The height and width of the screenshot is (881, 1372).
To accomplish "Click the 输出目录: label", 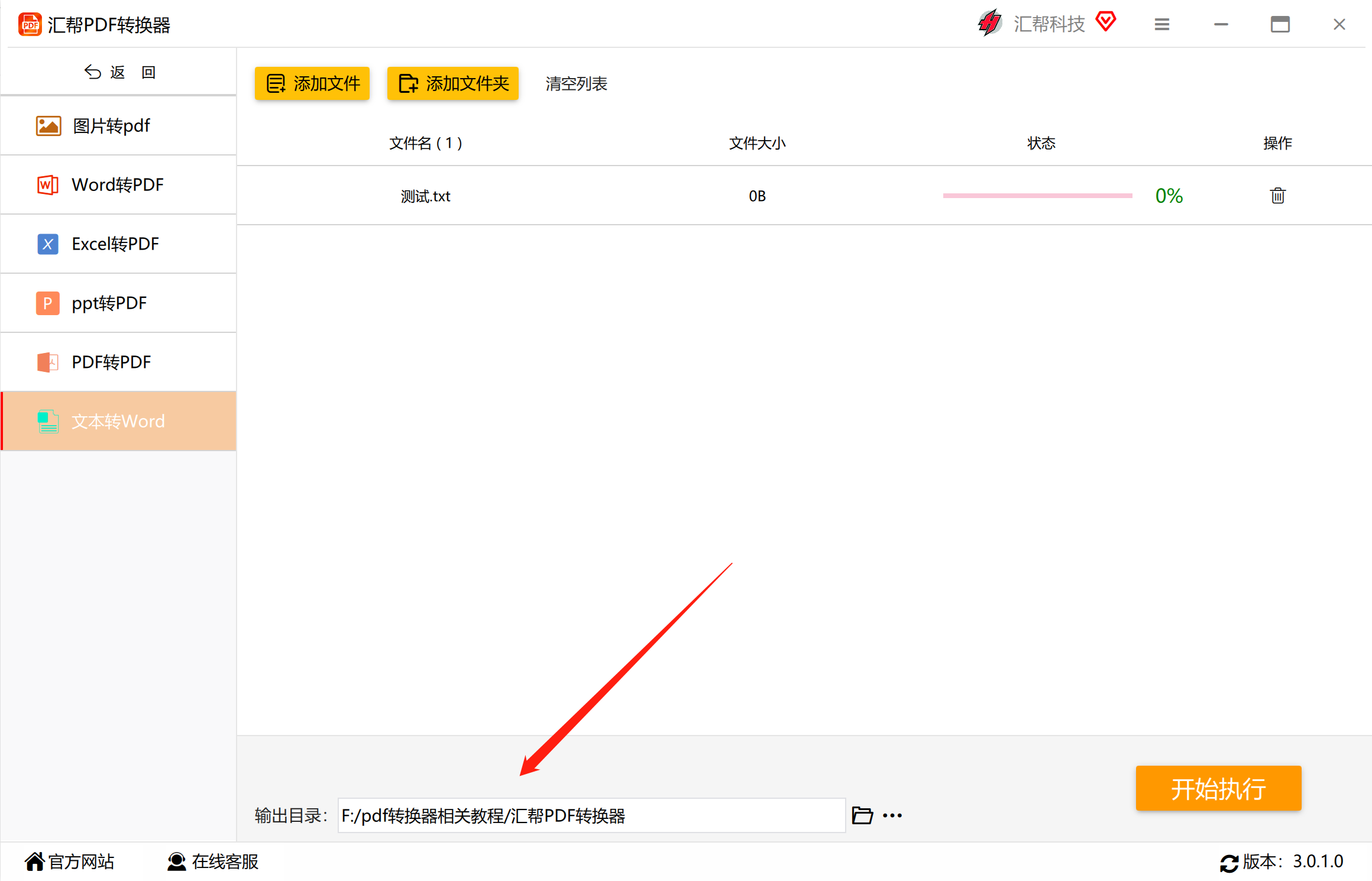I will [x=291, y=815].
